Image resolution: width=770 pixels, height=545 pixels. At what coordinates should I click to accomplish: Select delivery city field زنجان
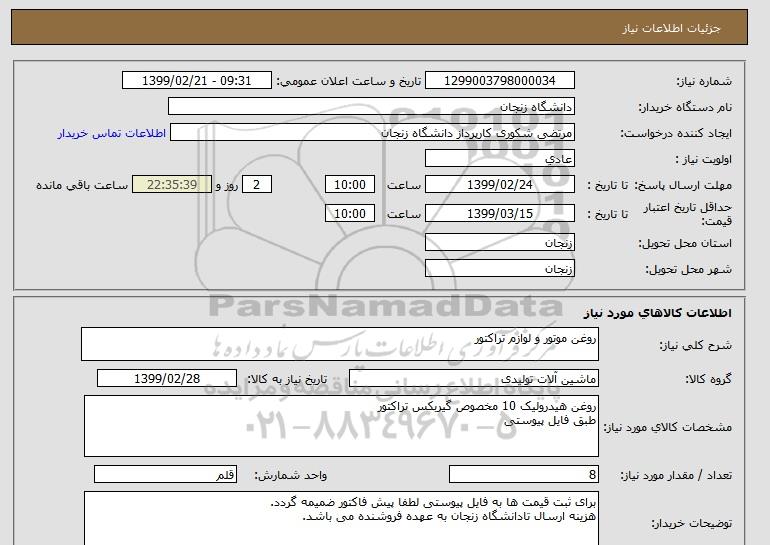499,269
